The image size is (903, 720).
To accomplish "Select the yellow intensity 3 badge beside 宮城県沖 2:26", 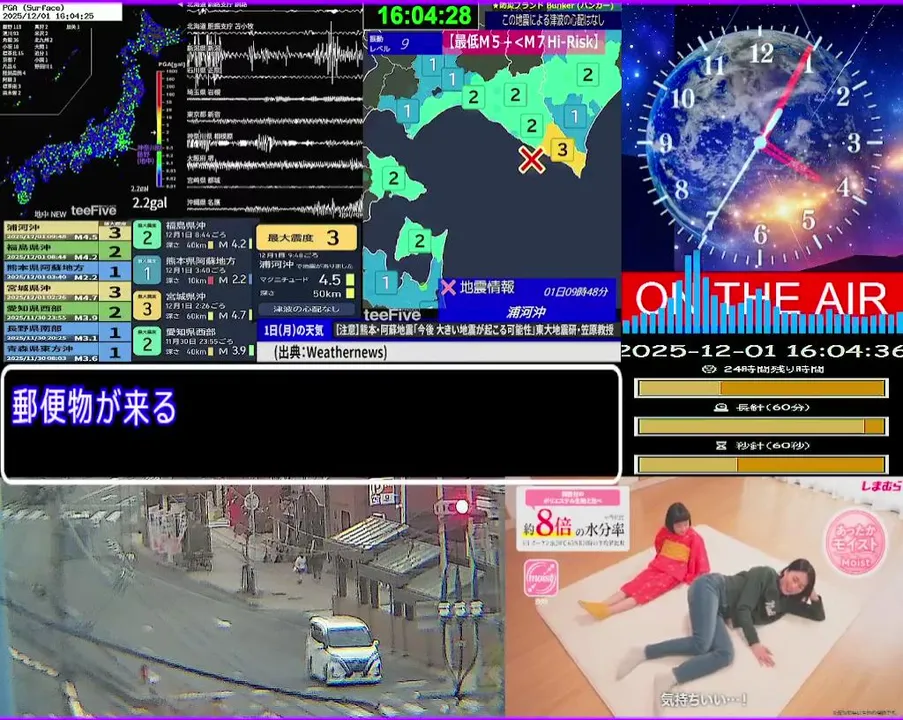I will click(147, 306).
